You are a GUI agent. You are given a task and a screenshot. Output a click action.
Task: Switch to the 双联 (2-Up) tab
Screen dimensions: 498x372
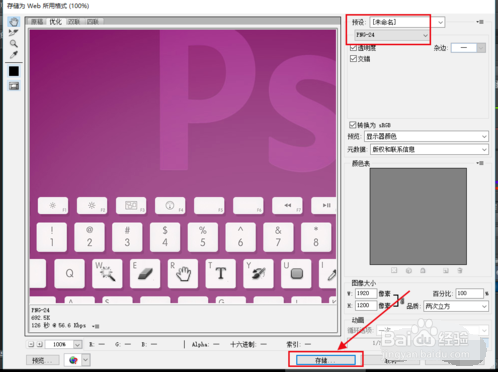coord(74,22)
